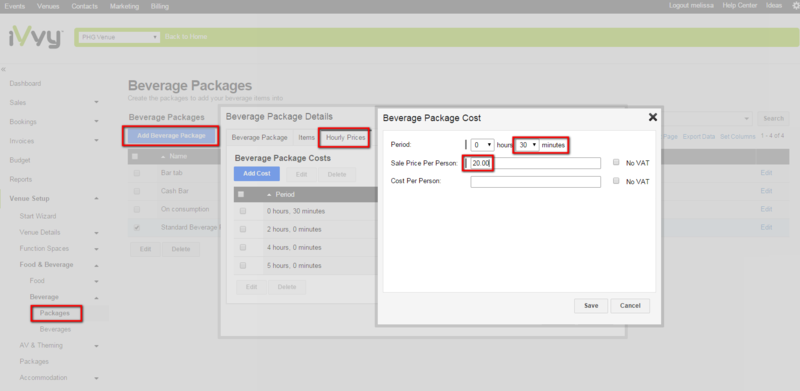800x391 pixels.
Task: Tick the On consumption row checkbox
Action: coord(137,209)
